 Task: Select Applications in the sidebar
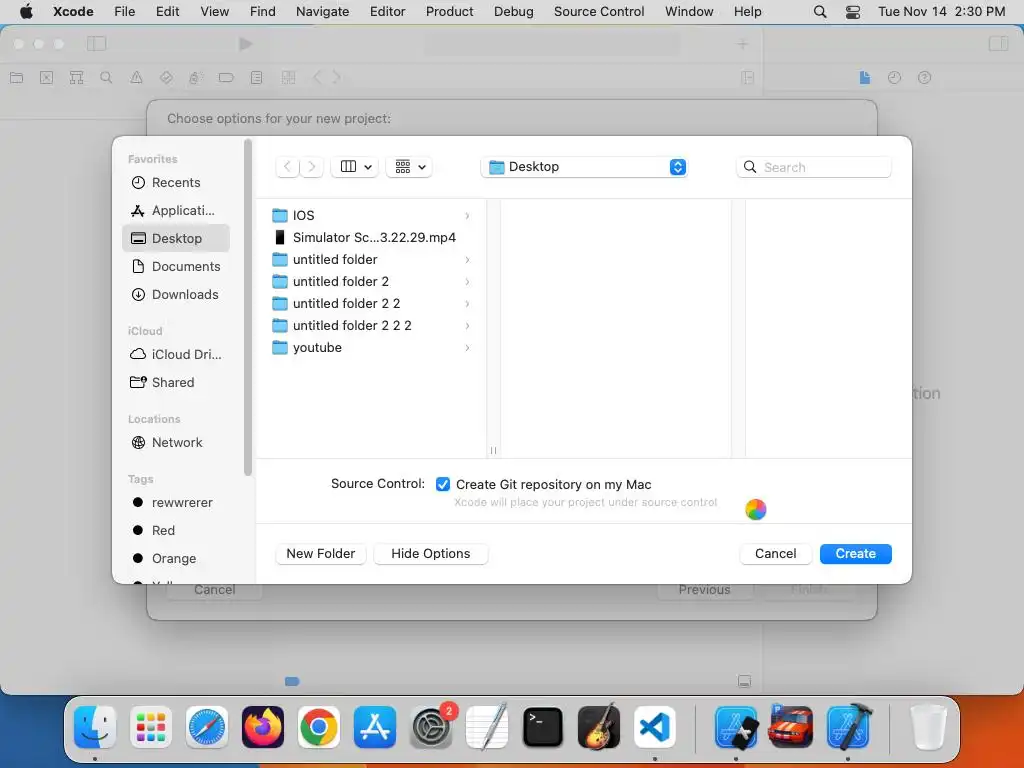[x=176, y=210]
